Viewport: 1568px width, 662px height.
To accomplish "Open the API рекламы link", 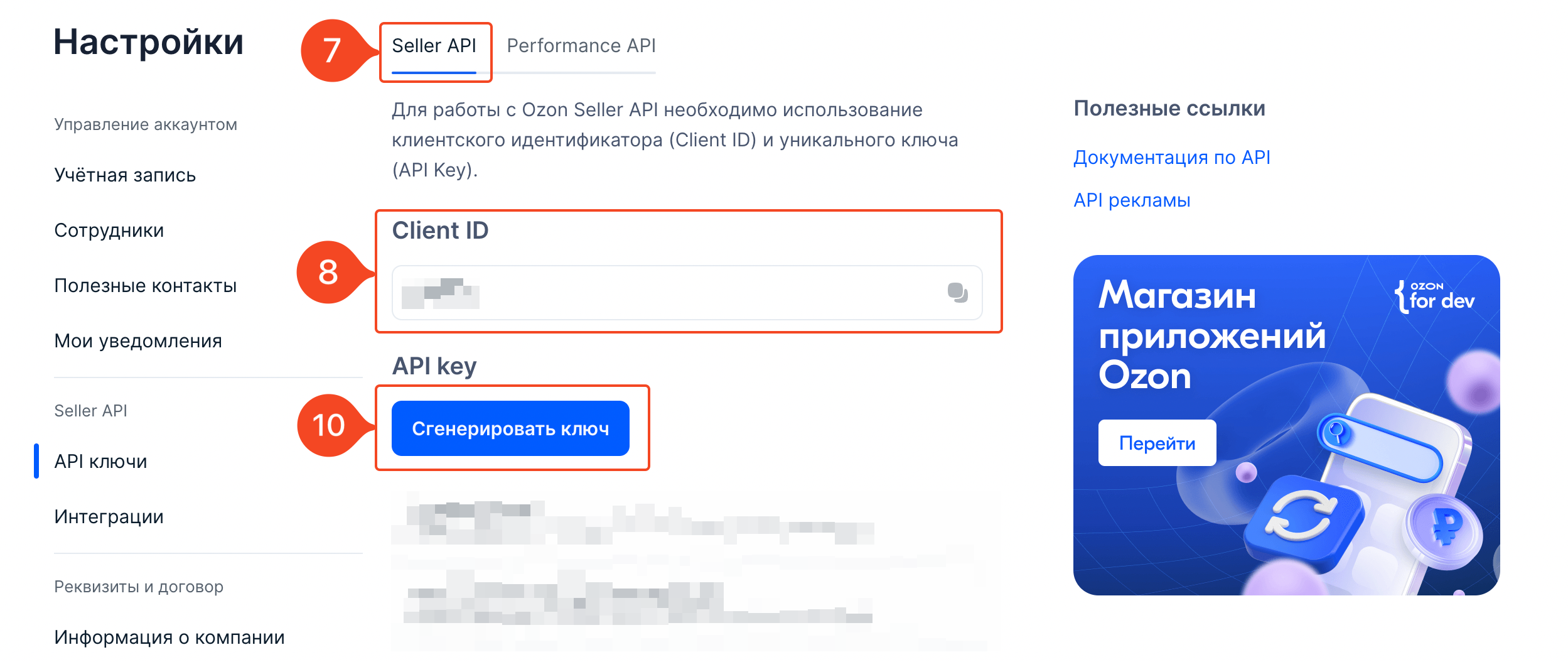I will pos(1132,200).
